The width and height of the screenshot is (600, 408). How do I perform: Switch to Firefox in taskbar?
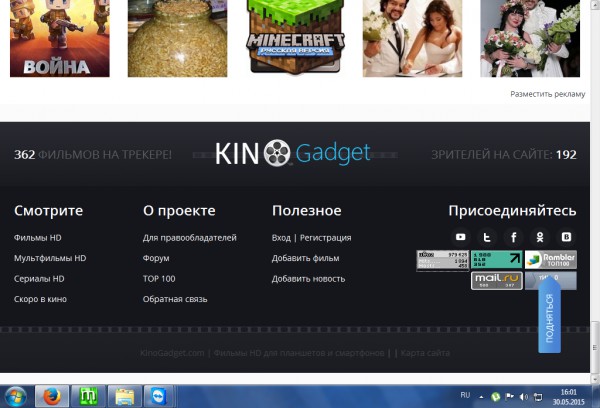tap(52, 397)
